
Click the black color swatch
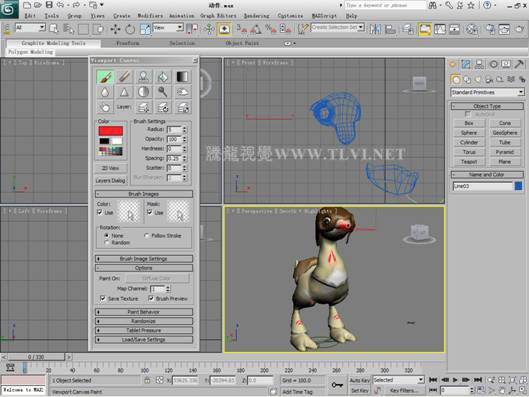(104, 141)
